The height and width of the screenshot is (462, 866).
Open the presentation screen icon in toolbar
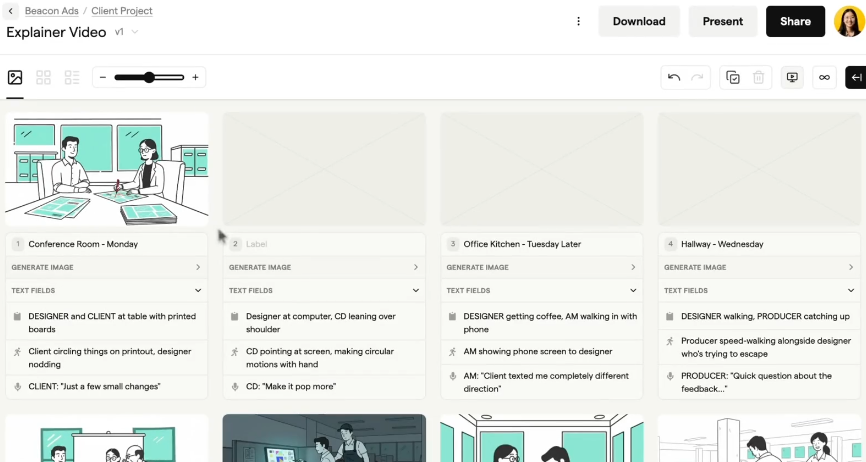793,77
